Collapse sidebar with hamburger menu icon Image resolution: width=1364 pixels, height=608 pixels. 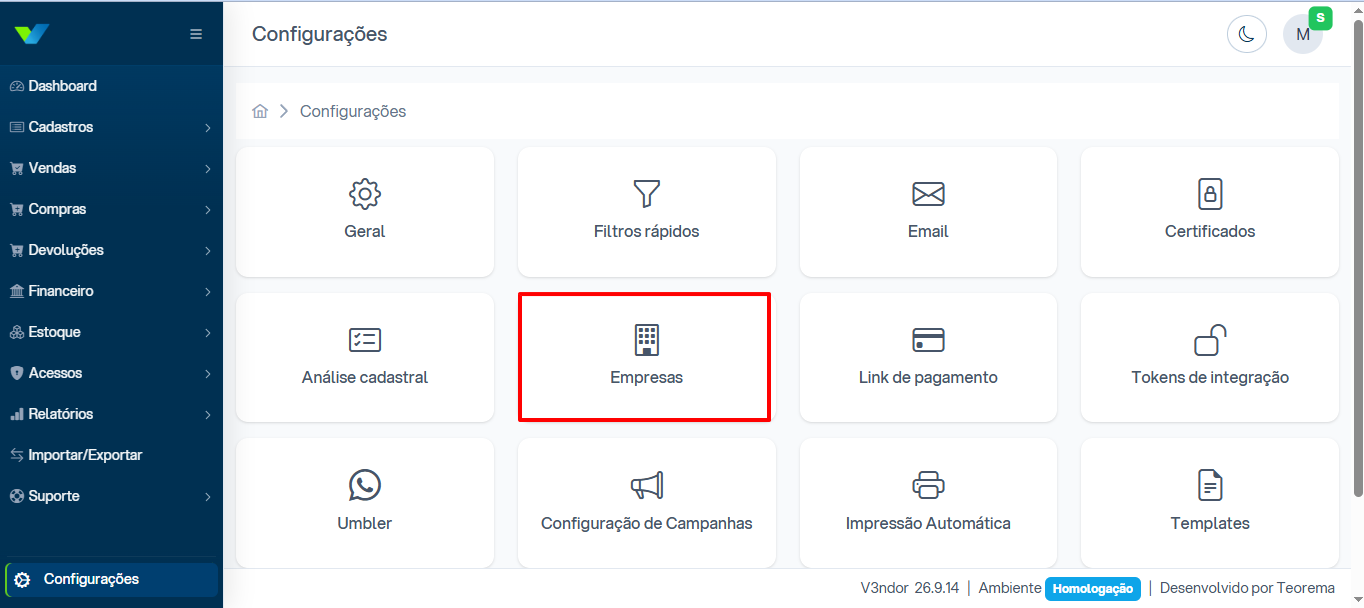(196, 34)
